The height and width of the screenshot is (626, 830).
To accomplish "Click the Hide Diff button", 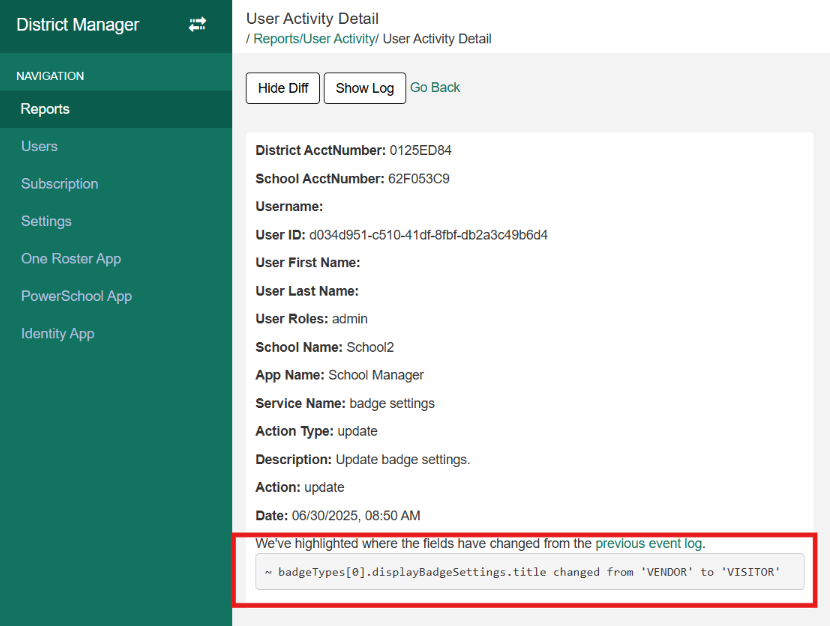I will pos(283,88).
